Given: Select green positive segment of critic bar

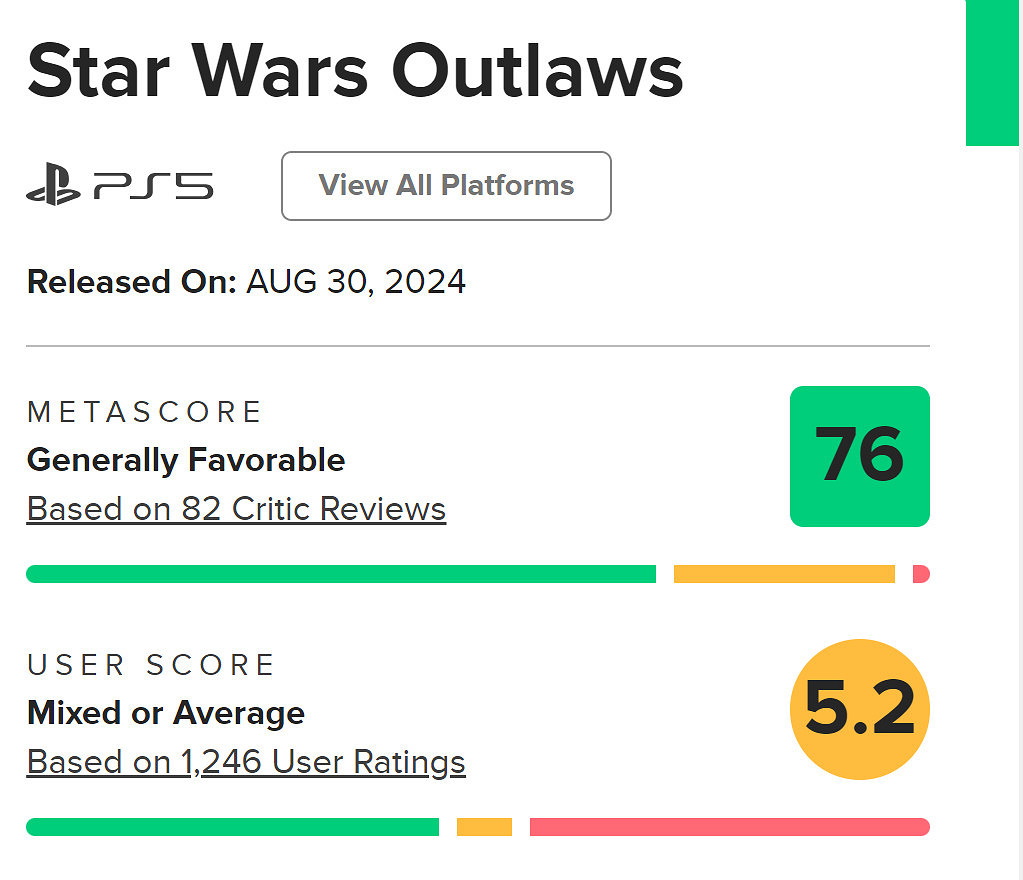Looking at the screenshot, I should [340, 574].
